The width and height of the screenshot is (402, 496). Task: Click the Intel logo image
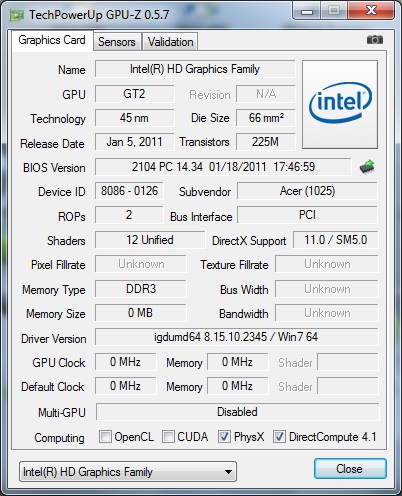[340, 104]
